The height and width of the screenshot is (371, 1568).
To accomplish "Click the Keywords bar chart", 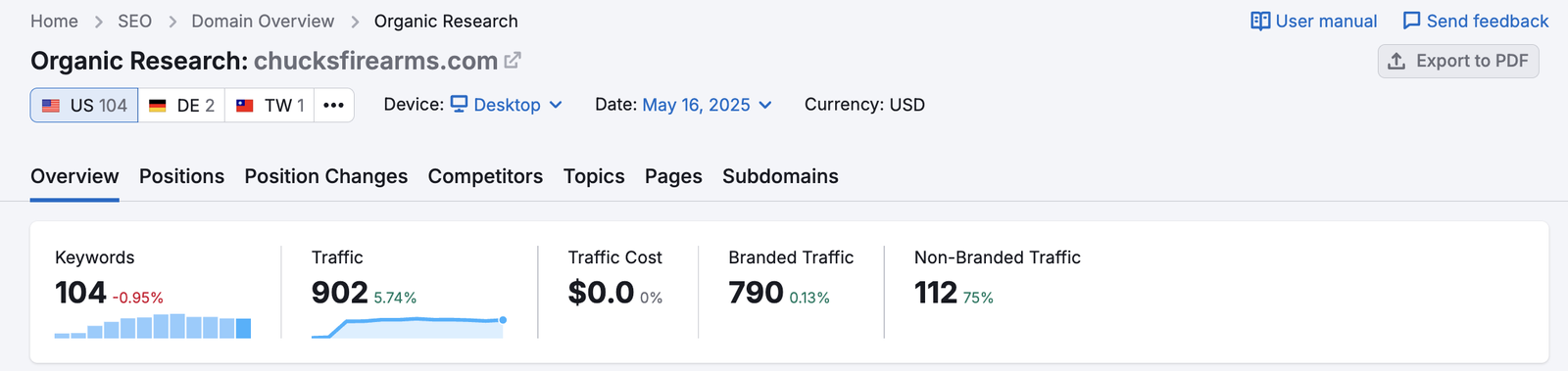I will [x=153, y=326].
